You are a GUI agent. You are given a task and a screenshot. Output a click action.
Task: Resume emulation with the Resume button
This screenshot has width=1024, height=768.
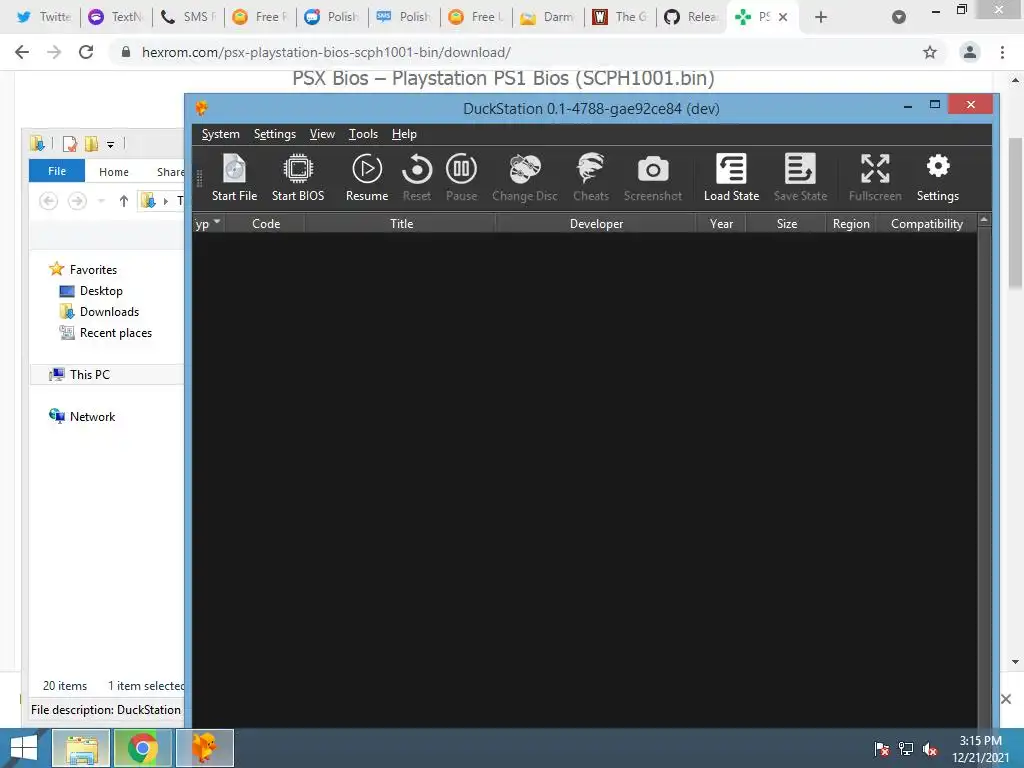(366, 178)
